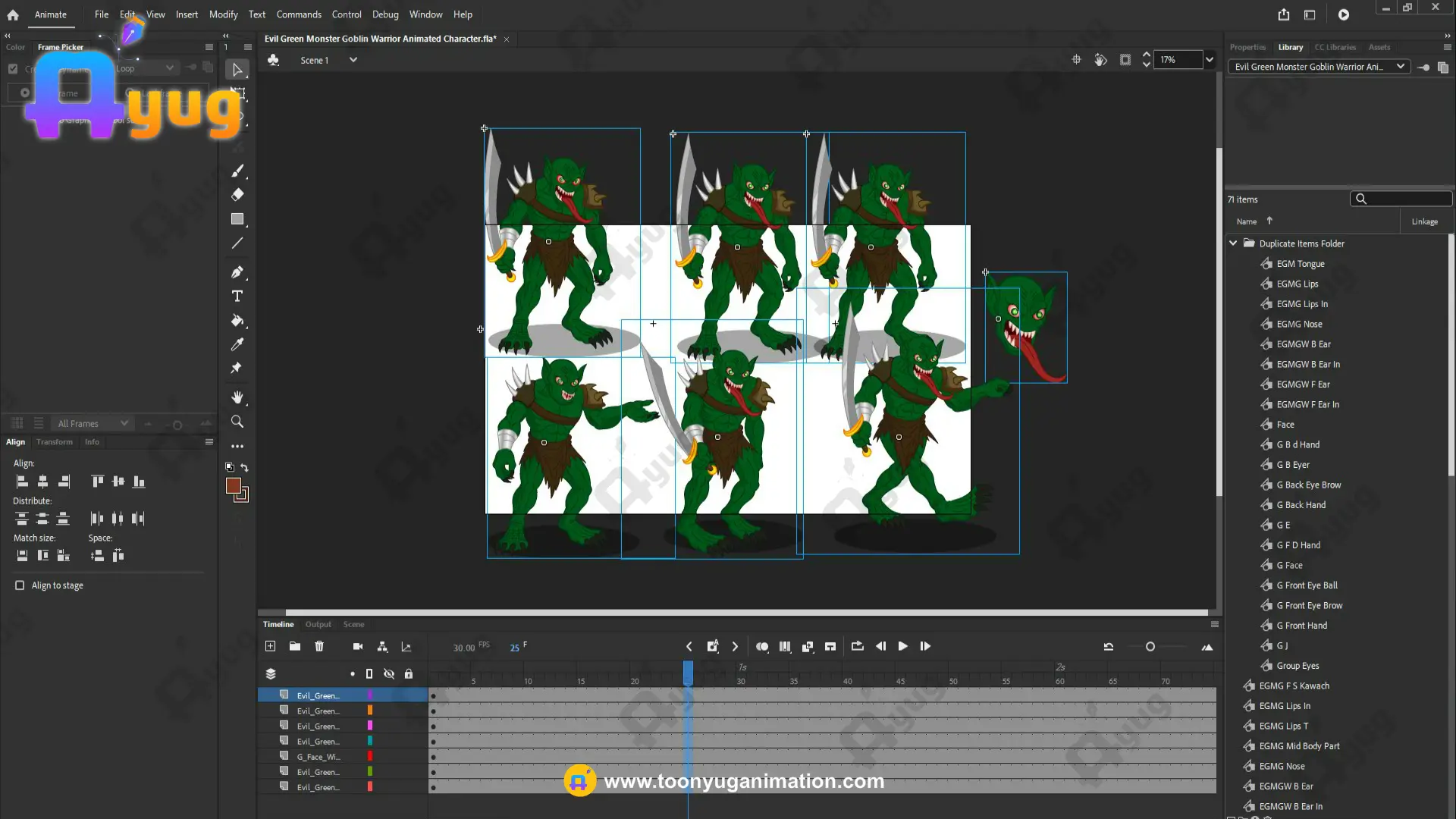Select the Eraser tool
The height and width of the screenshot is (819, 1456).
coord(237,195)
